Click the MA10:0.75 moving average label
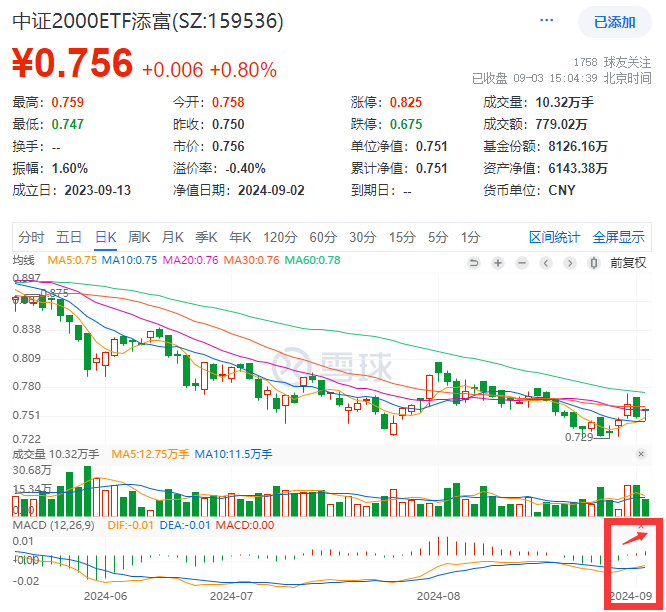The width and height of the screenshot is (666, 612). [129, 260]
